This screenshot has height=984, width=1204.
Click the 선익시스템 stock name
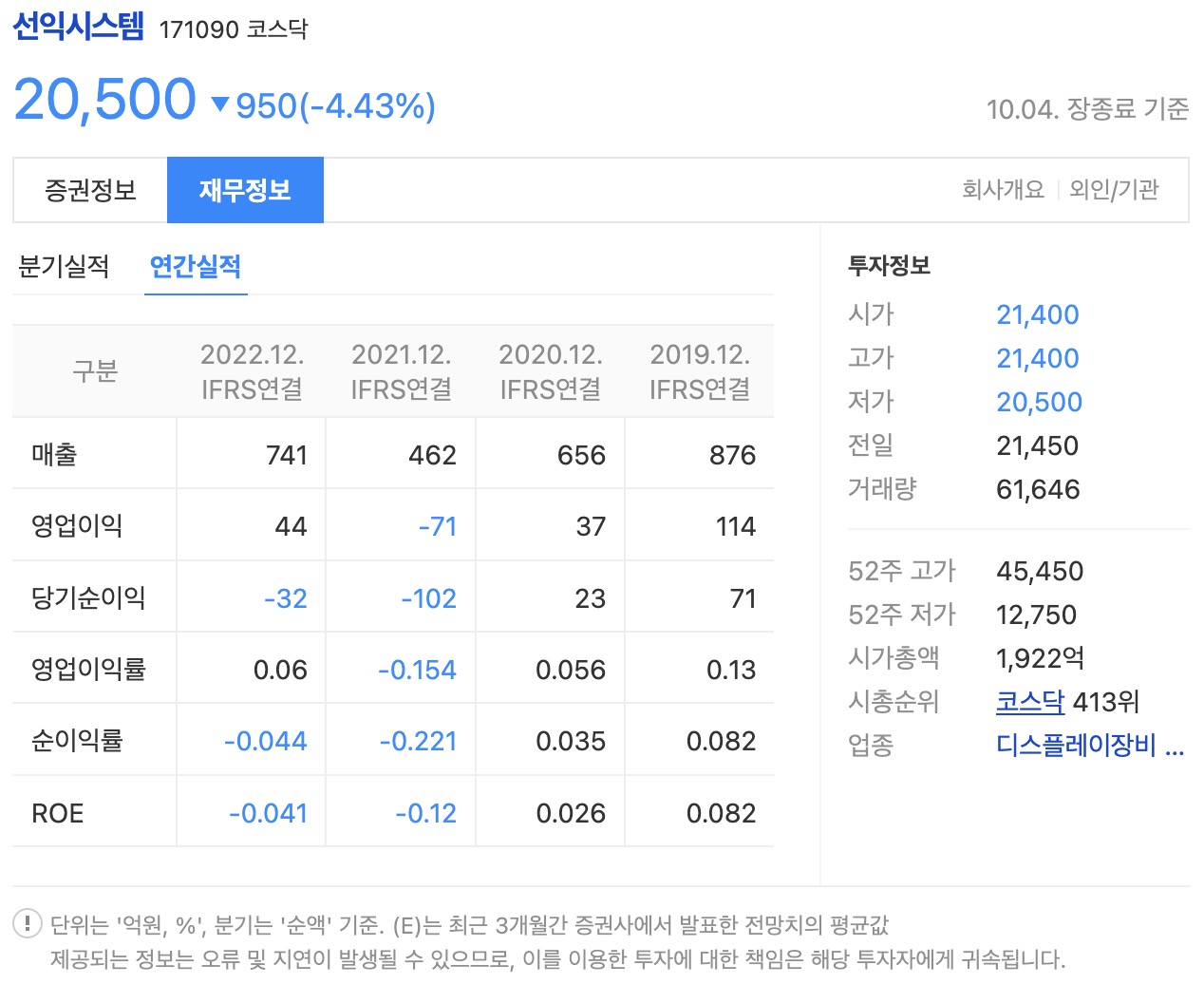coord(79,26)
